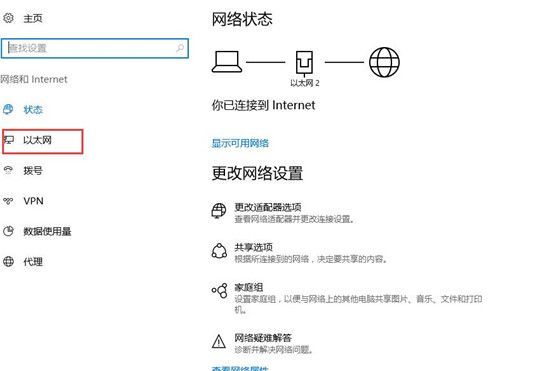Open 更改适配器选项
Viewport: 550px width, 371px height.
(x=268, y=207)
